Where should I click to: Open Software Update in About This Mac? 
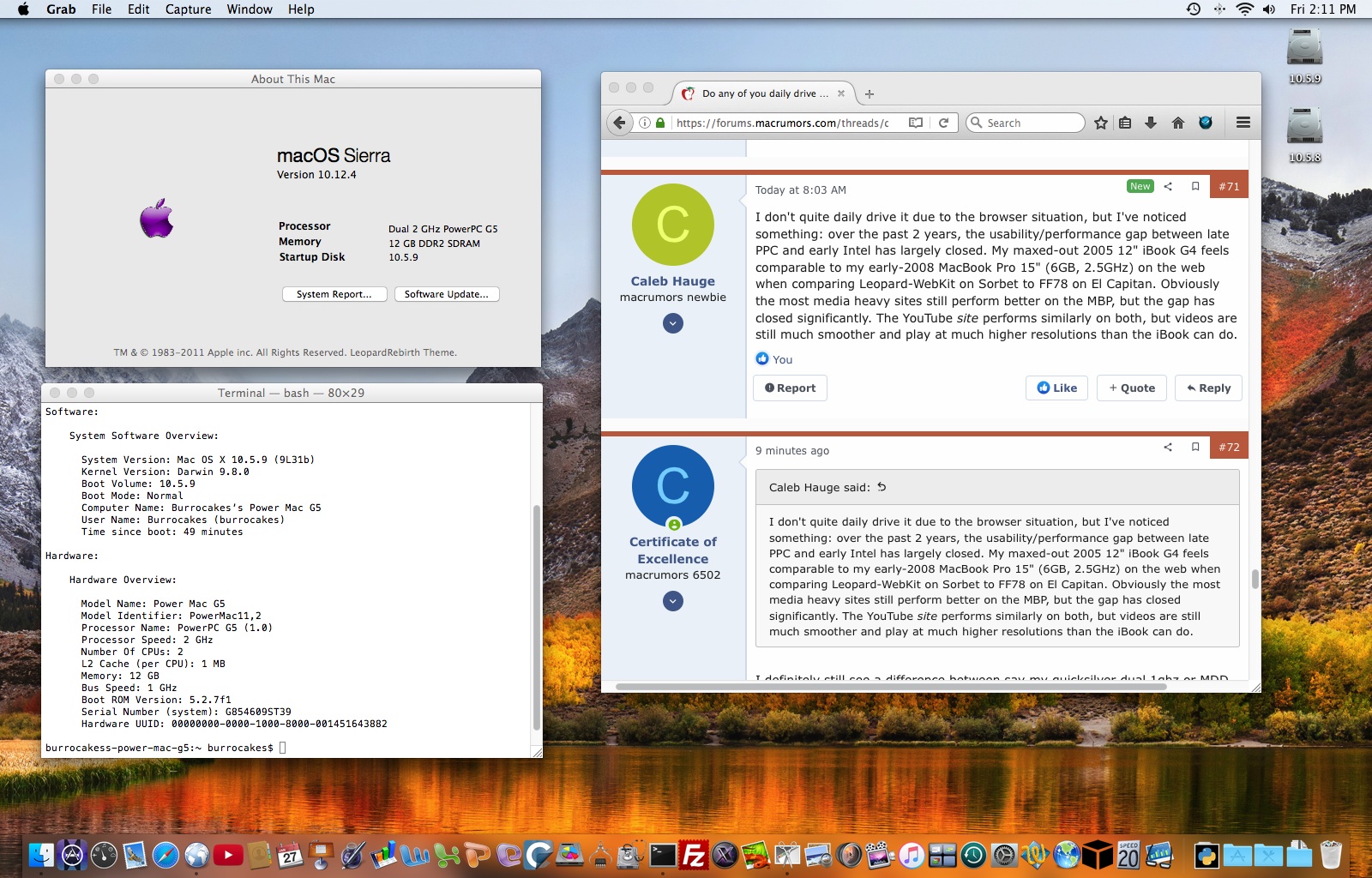point(447,294)
